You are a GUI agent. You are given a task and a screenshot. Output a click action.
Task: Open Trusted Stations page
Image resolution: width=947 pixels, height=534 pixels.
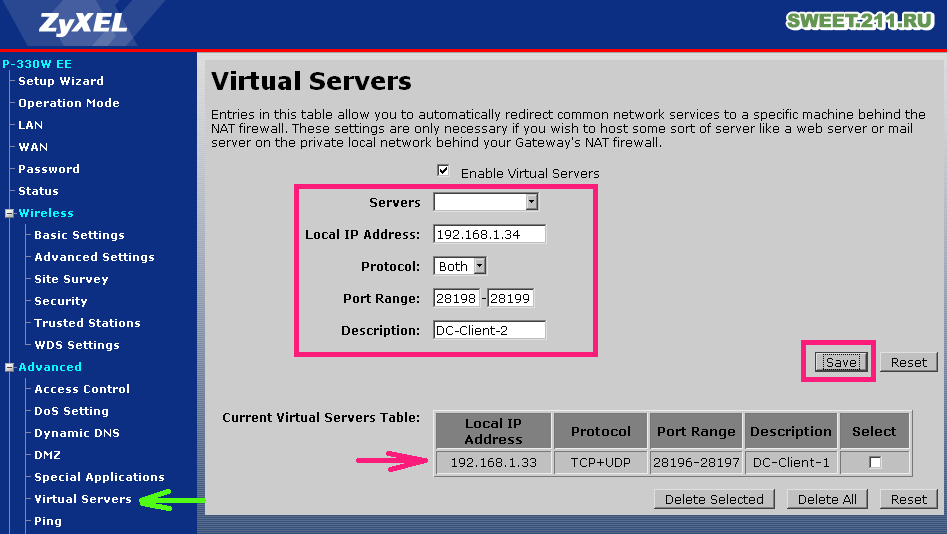point(87,323)
